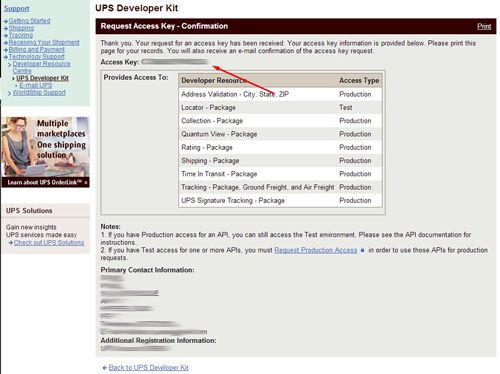This screenshot has width=500, height=374.
Task: Open Getting Started in sidebar
Action: pos(29,21)
